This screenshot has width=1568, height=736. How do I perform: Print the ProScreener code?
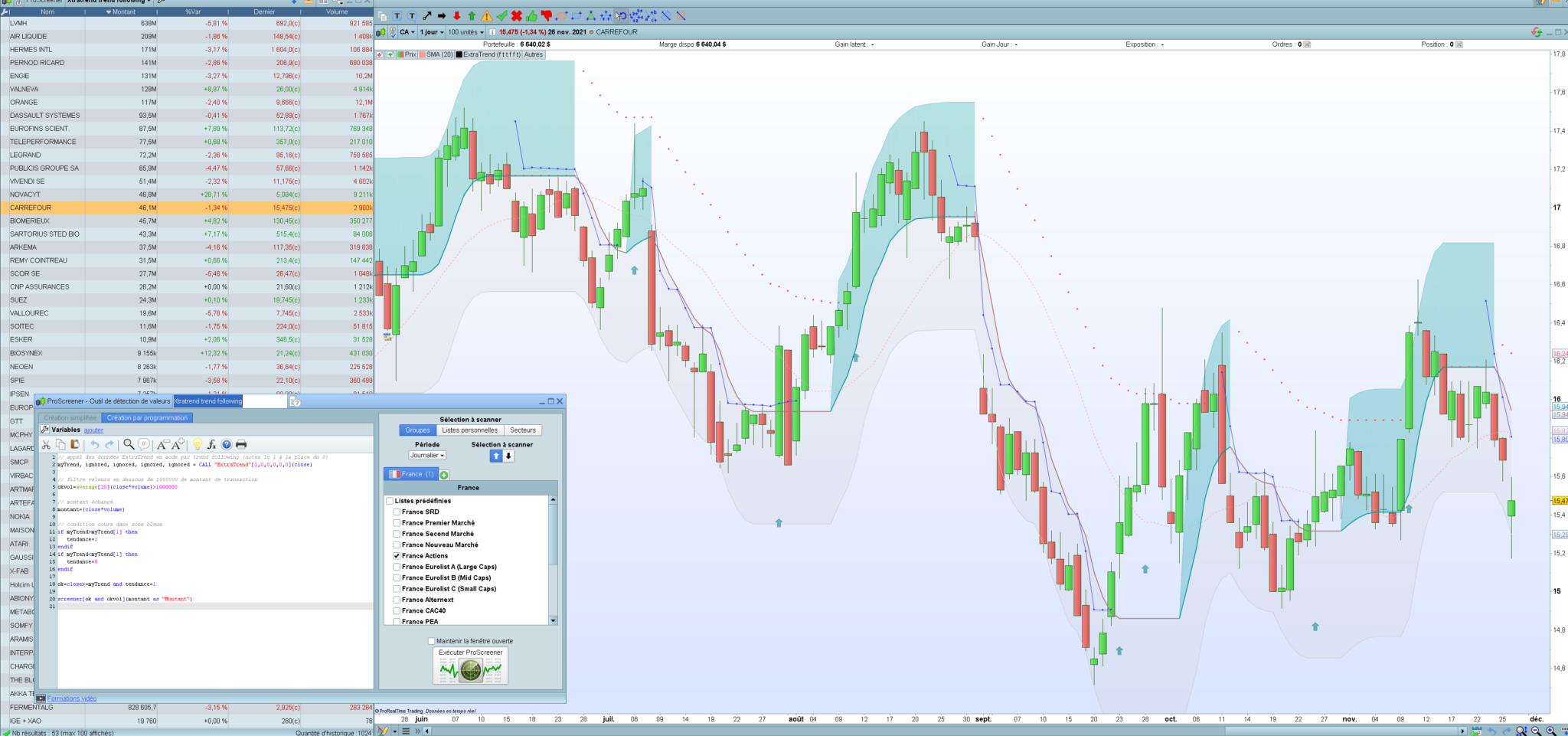pyautogui.click(x=241, y=444)
